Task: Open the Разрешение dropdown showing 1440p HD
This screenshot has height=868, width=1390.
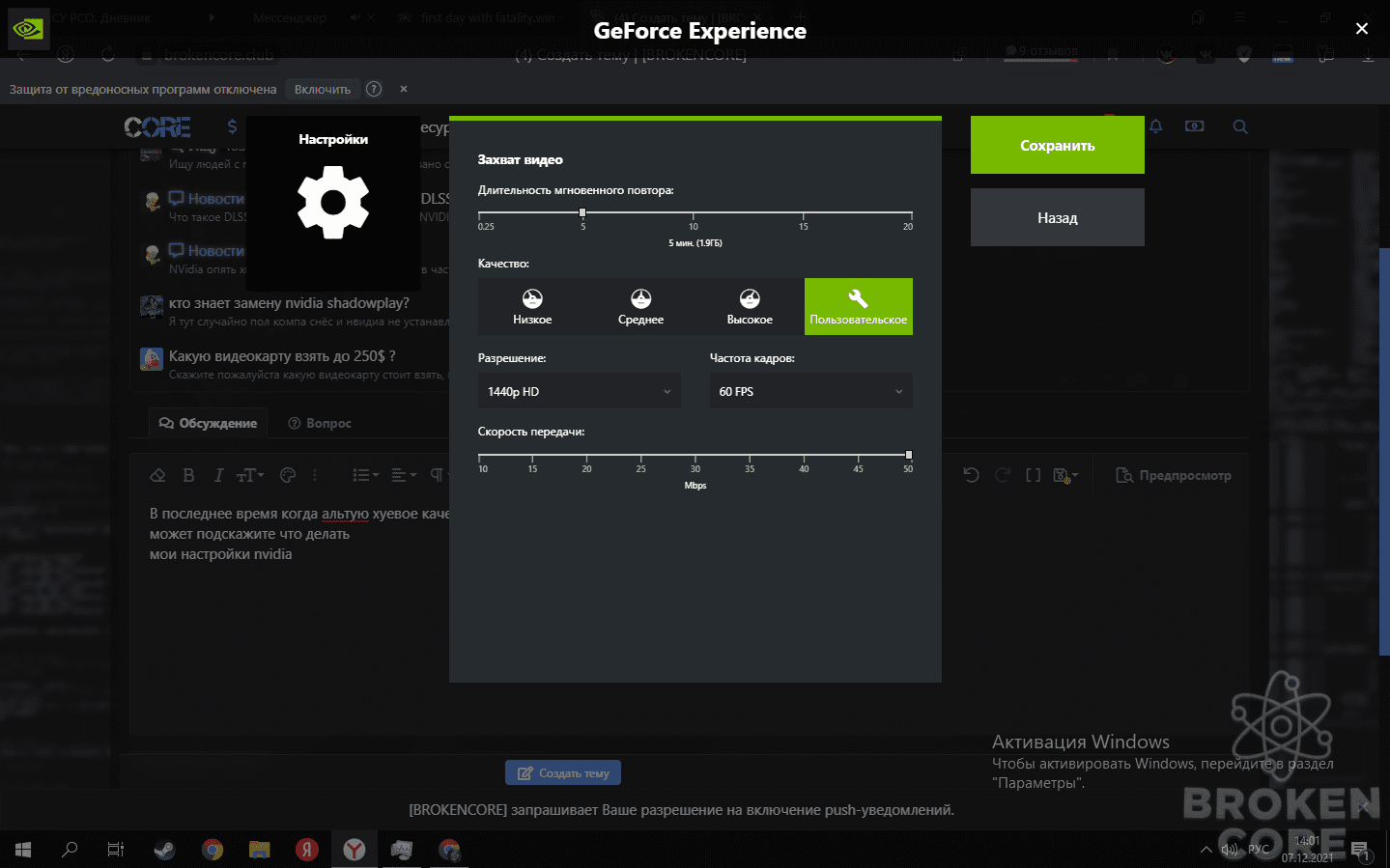Action: click(x=580, y=391)
